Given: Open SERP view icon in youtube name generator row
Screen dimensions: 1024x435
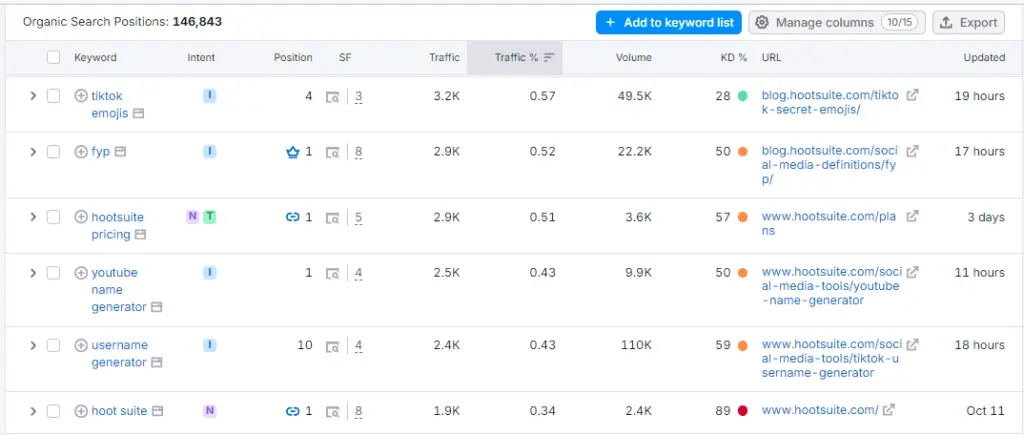Looking at the screenshot, I should click(x=333, y=273).
